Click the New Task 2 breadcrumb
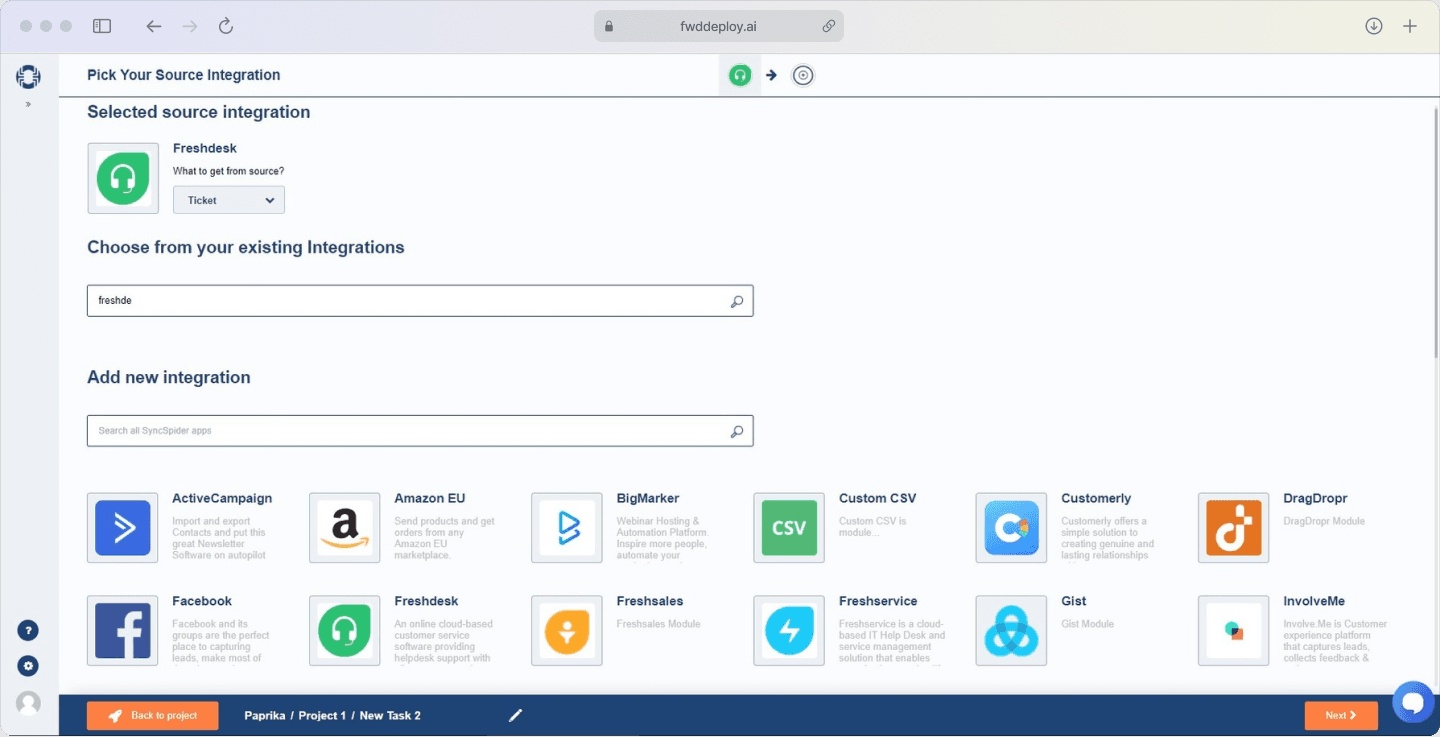This screenshot has width=1440, height=737. click(x=390, y=716)
